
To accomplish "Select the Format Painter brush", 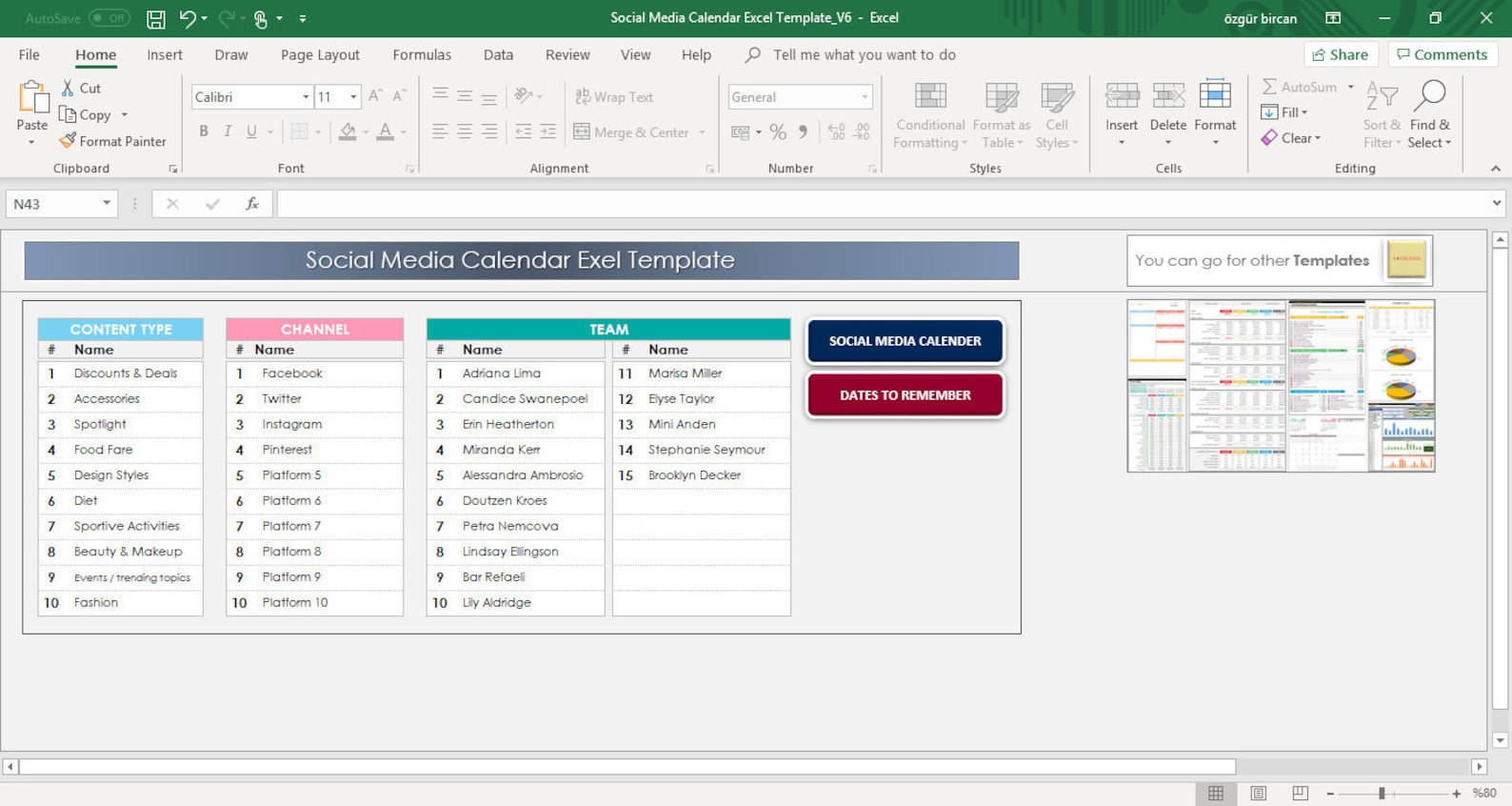I will point(68,141).
